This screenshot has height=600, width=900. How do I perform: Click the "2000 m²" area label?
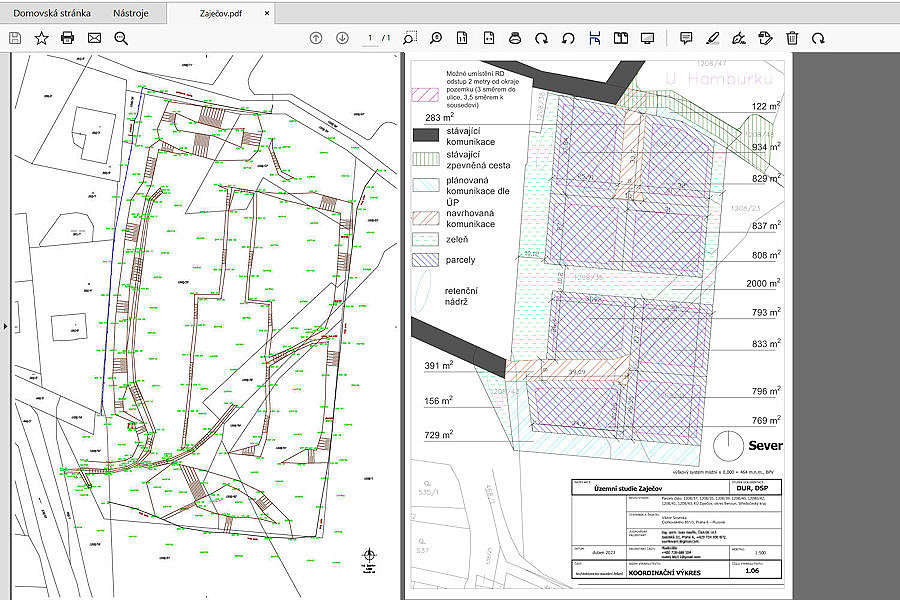(x=763, y=283)
